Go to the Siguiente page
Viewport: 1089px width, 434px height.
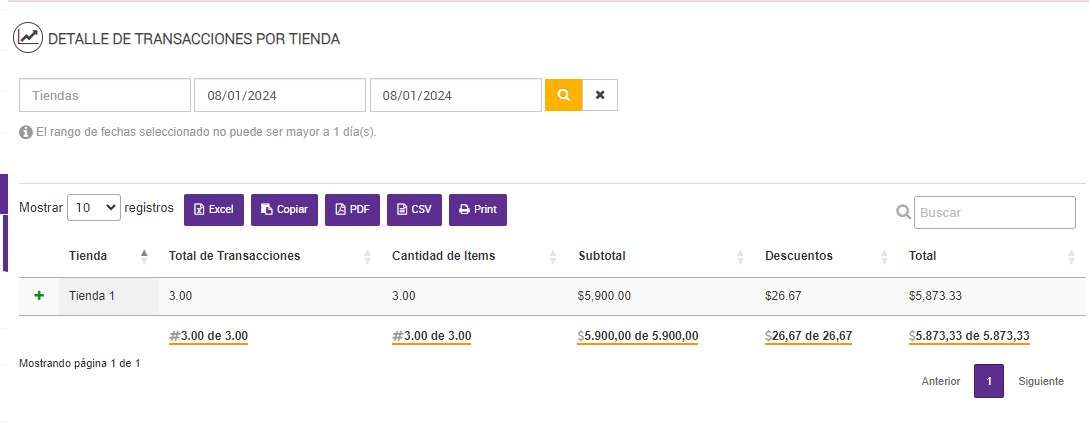1041,382
